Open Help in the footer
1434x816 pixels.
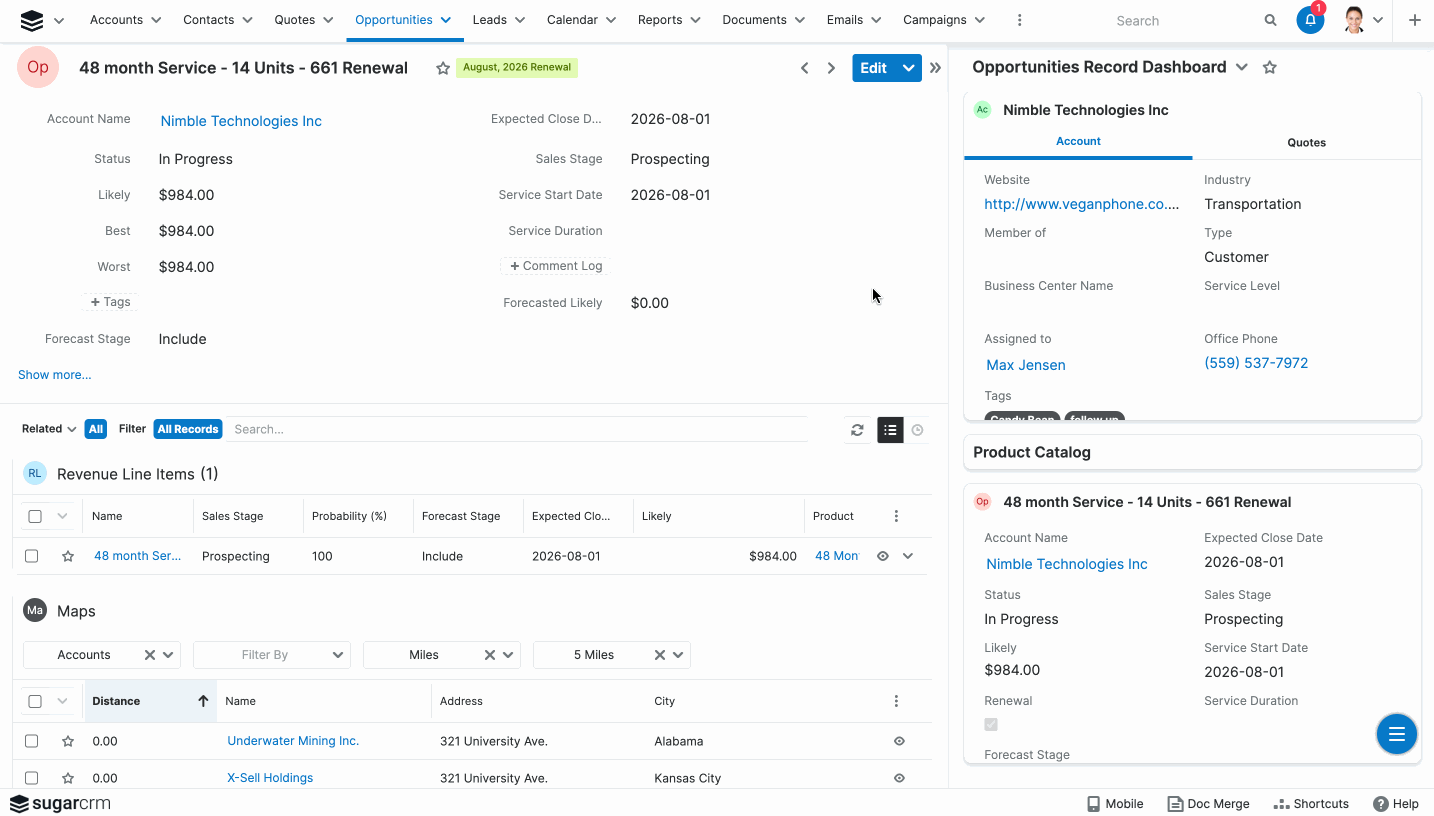pyautogui.click(x=1396, y=803)
